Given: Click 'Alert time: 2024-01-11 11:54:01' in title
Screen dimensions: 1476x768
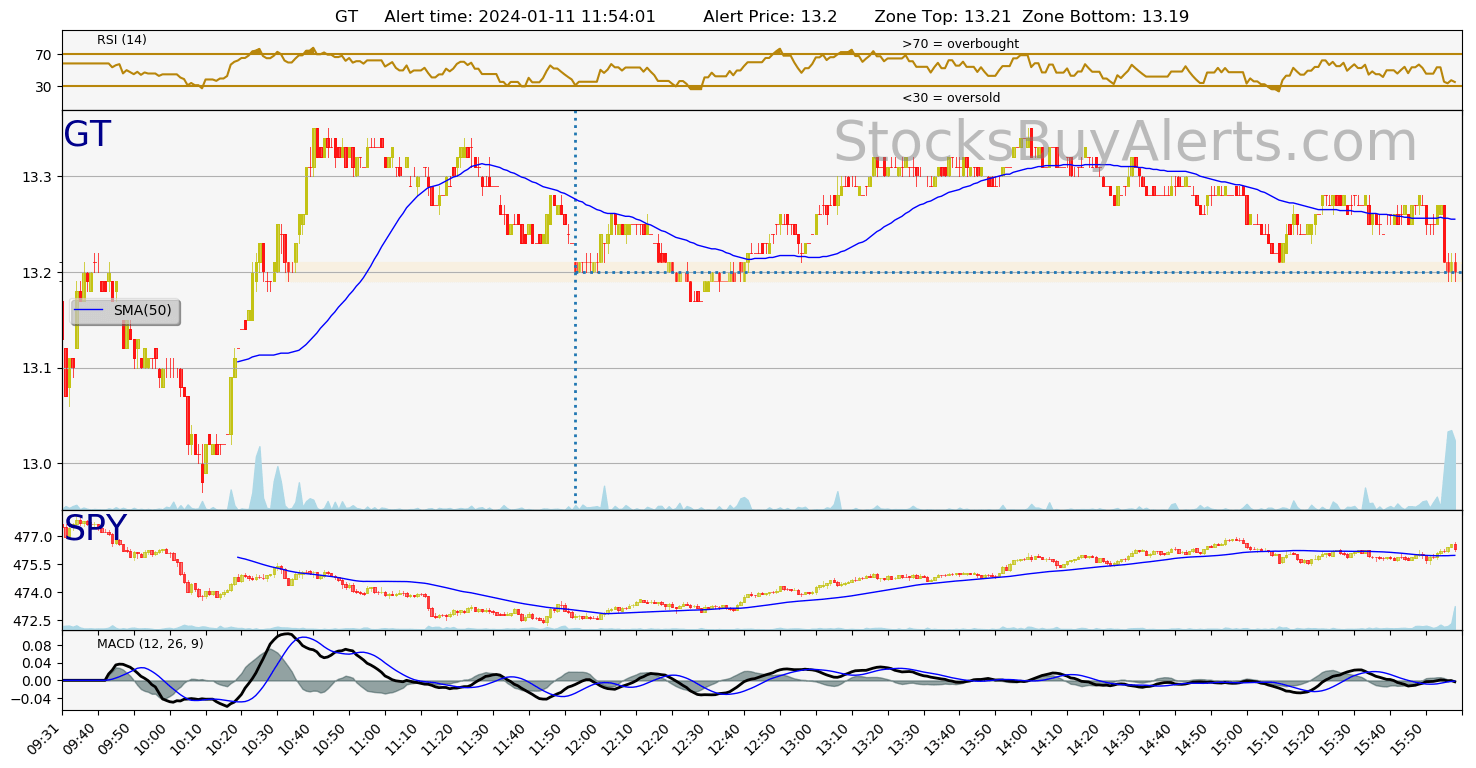Looking at the screenshot, I should (x=520, y=16).
